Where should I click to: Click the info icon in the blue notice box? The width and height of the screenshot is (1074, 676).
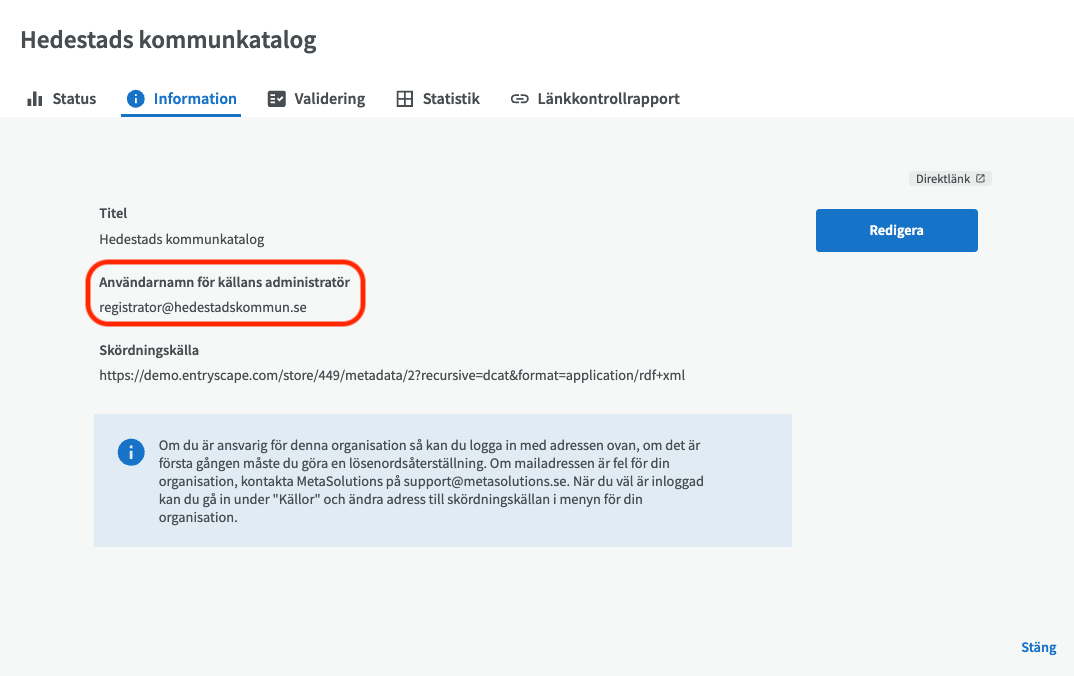point(131,452)
